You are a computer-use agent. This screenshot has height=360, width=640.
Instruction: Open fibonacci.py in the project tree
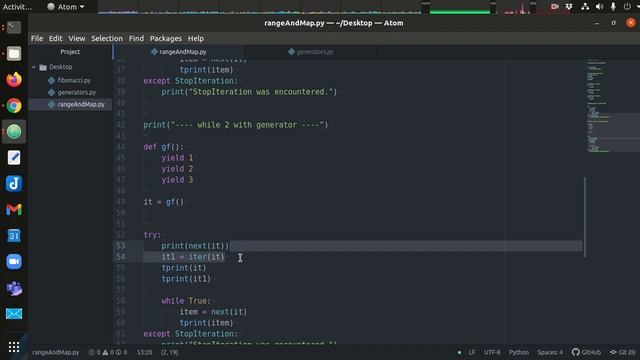click(74, 80)
